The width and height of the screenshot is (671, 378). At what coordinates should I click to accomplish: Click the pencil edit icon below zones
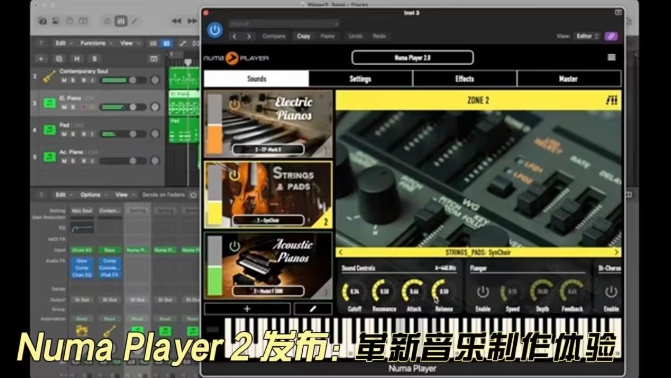313,309
